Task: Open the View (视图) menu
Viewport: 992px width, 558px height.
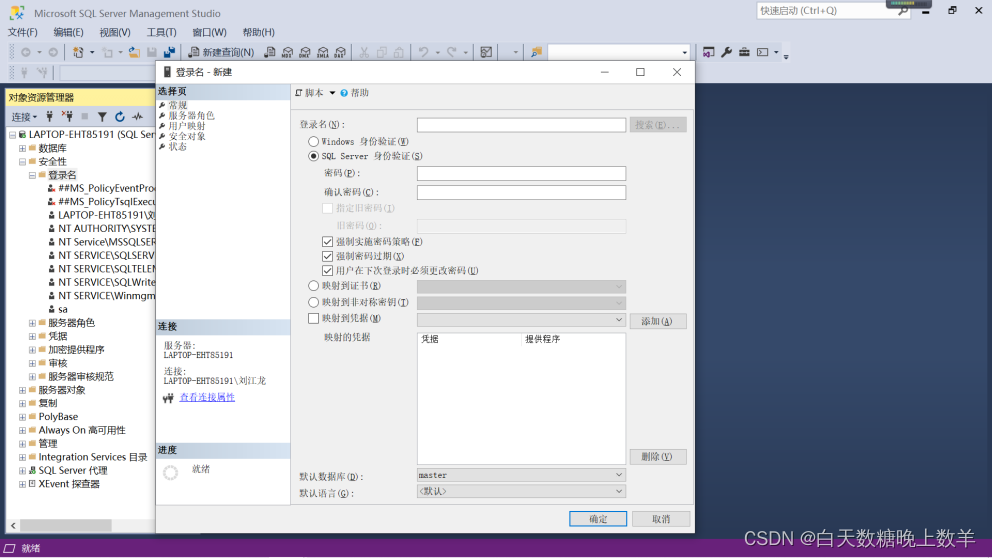Action: [x=115, y=32]
